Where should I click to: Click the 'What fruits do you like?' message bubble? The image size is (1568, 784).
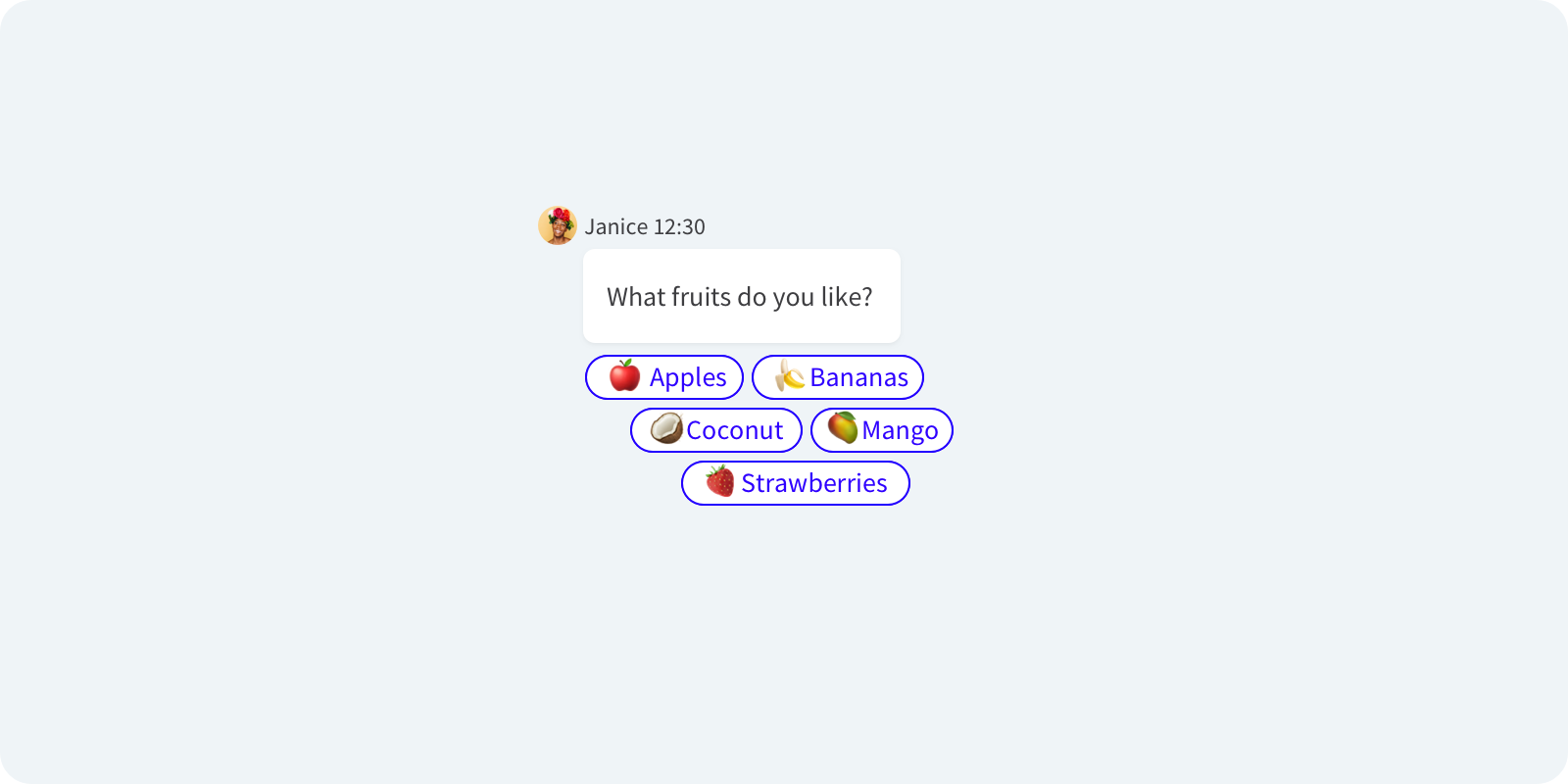pyautogui.click(x=741, y=296)
